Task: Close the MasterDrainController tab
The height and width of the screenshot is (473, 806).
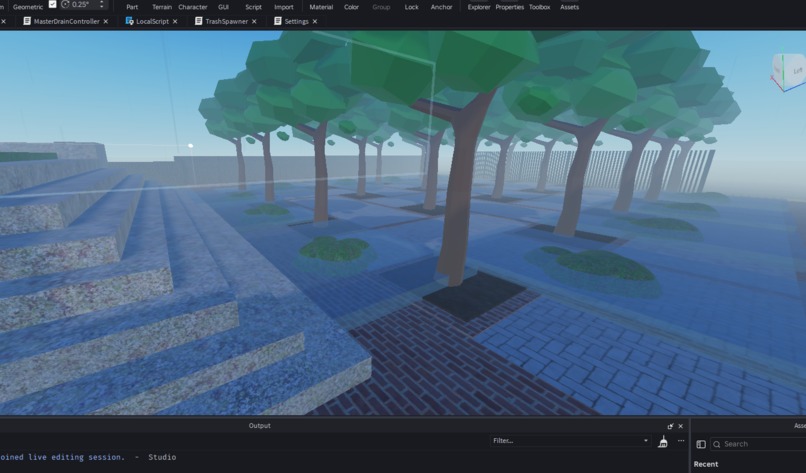Action: pyautogui.click(x=106, y=22)
